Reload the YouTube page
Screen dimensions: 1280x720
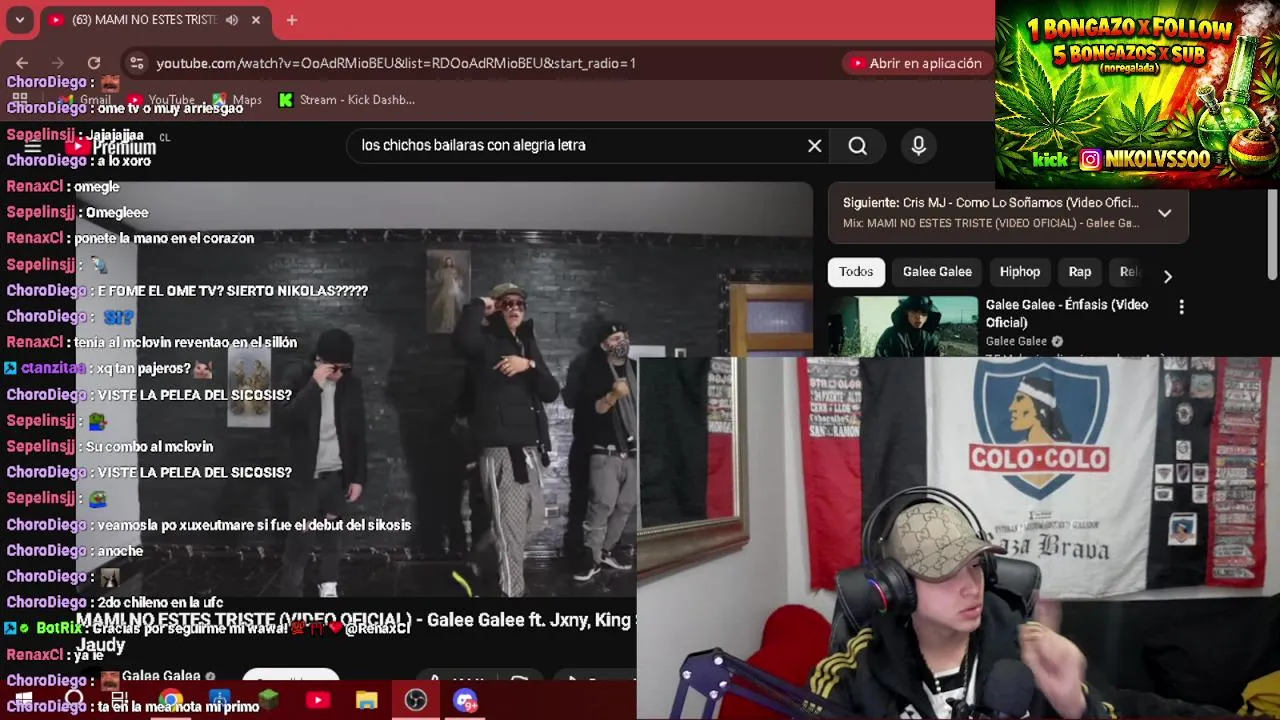[x=94, y=63]
